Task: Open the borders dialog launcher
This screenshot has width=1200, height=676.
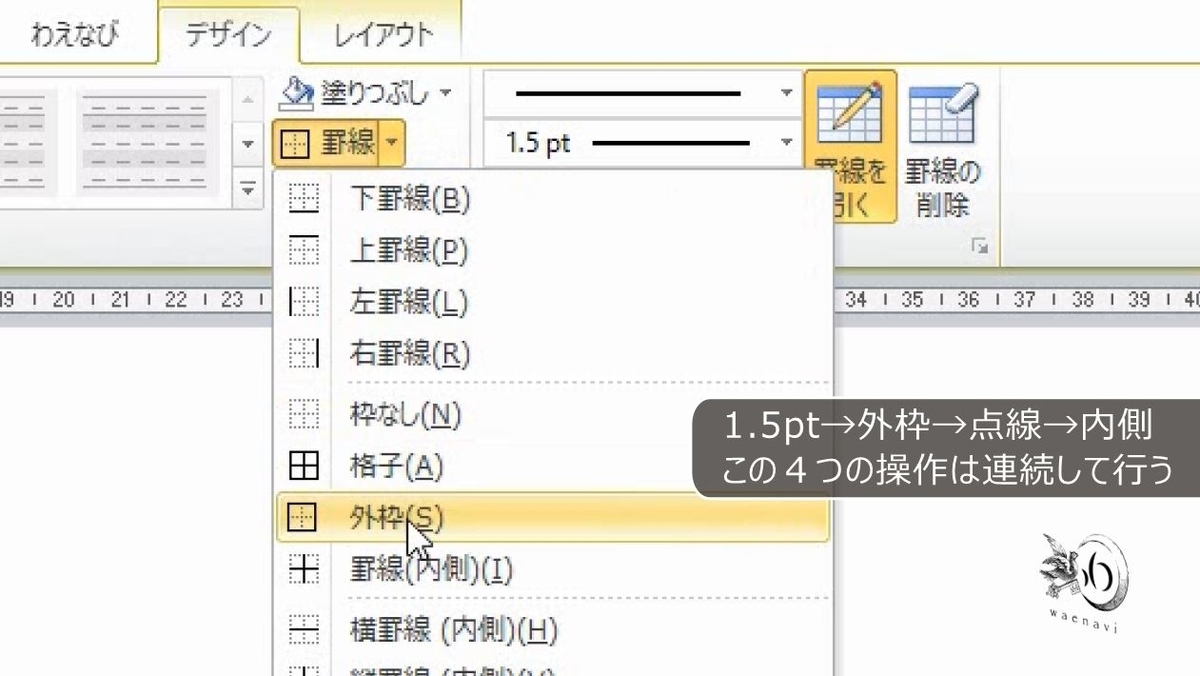Action: point(980,245)
